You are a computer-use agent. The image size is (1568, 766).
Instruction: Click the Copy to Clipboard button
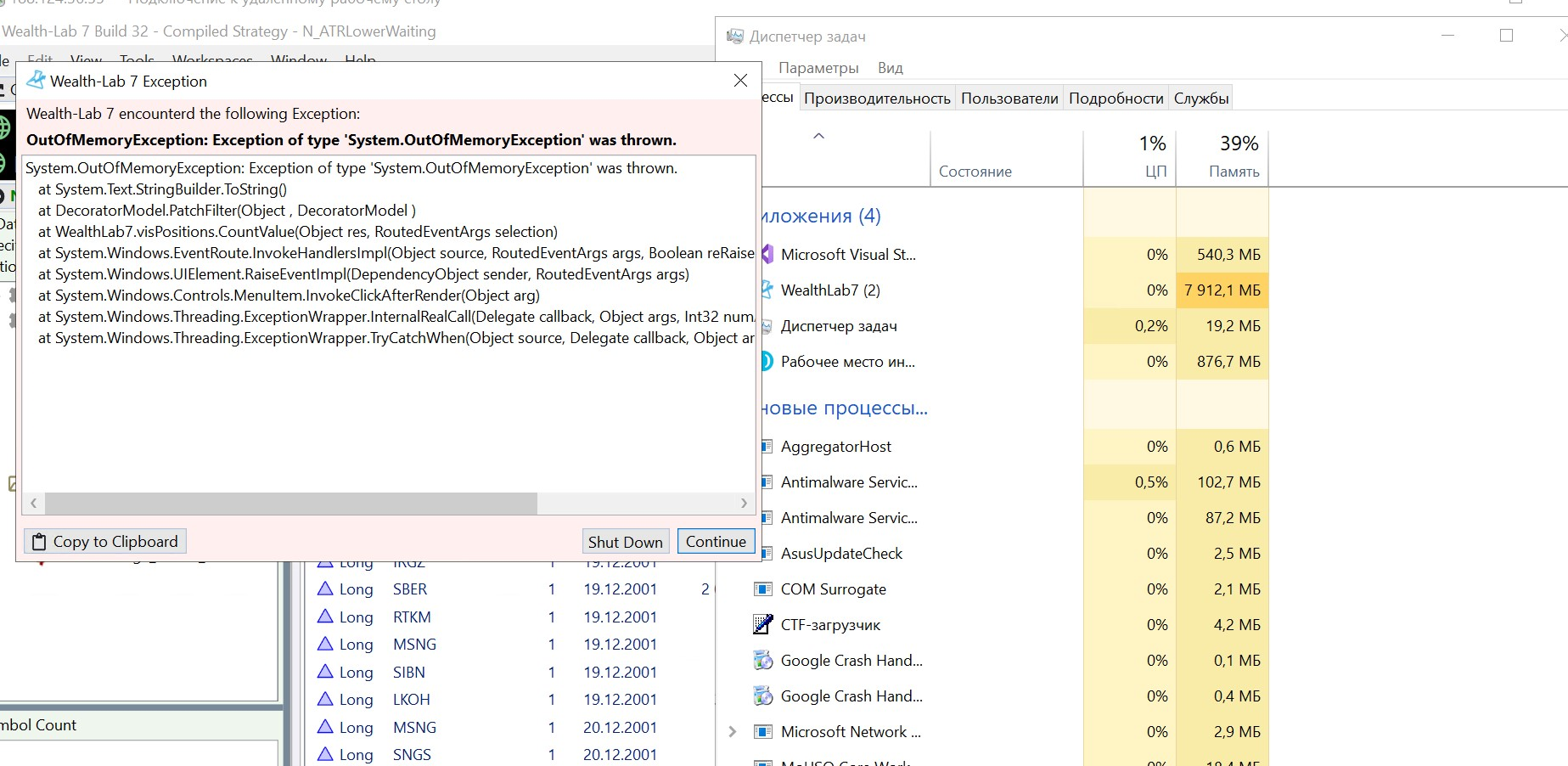point(105,542)
